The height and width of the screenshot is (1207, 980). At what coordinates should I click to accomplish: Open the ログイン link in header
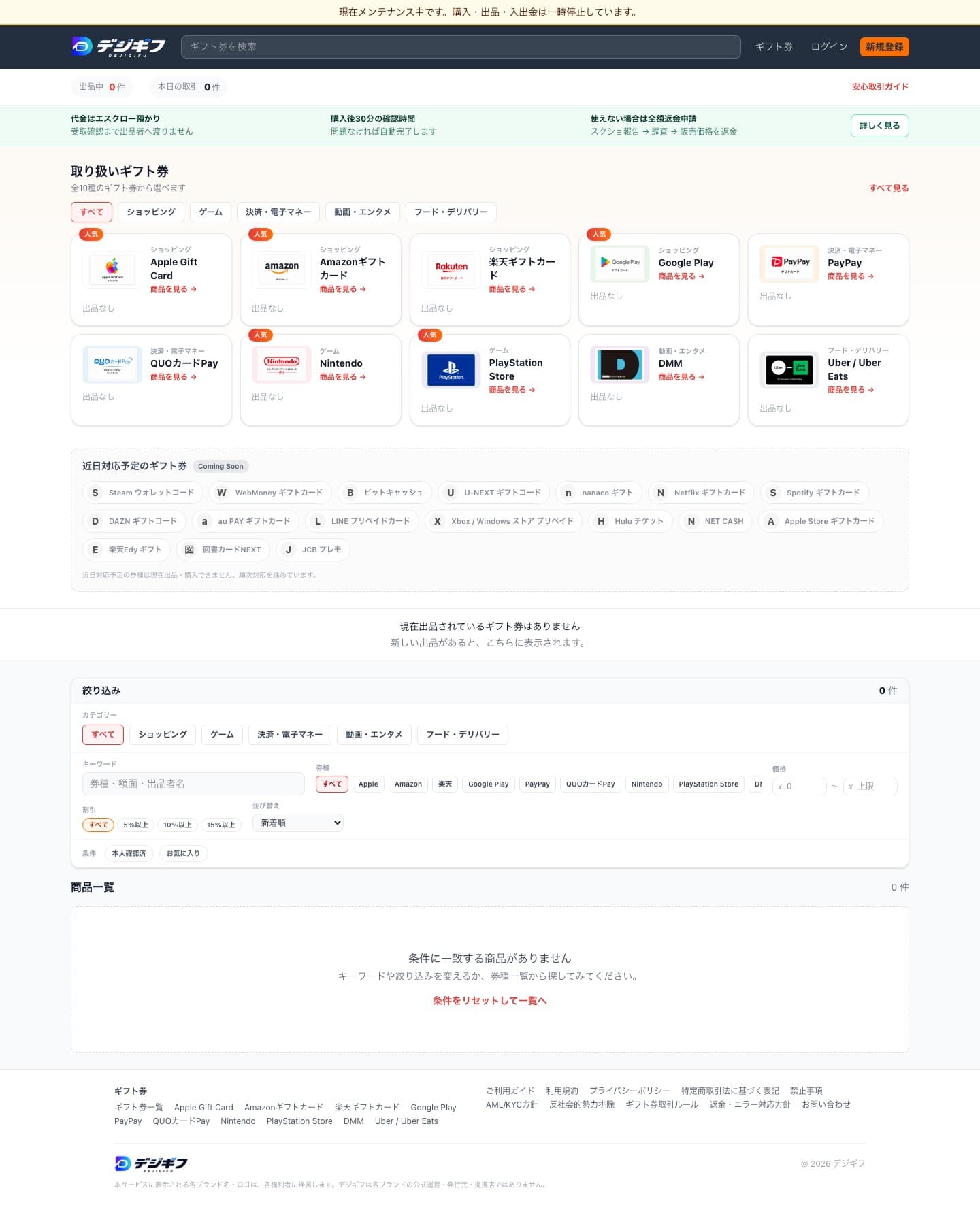tap(829, 47)
